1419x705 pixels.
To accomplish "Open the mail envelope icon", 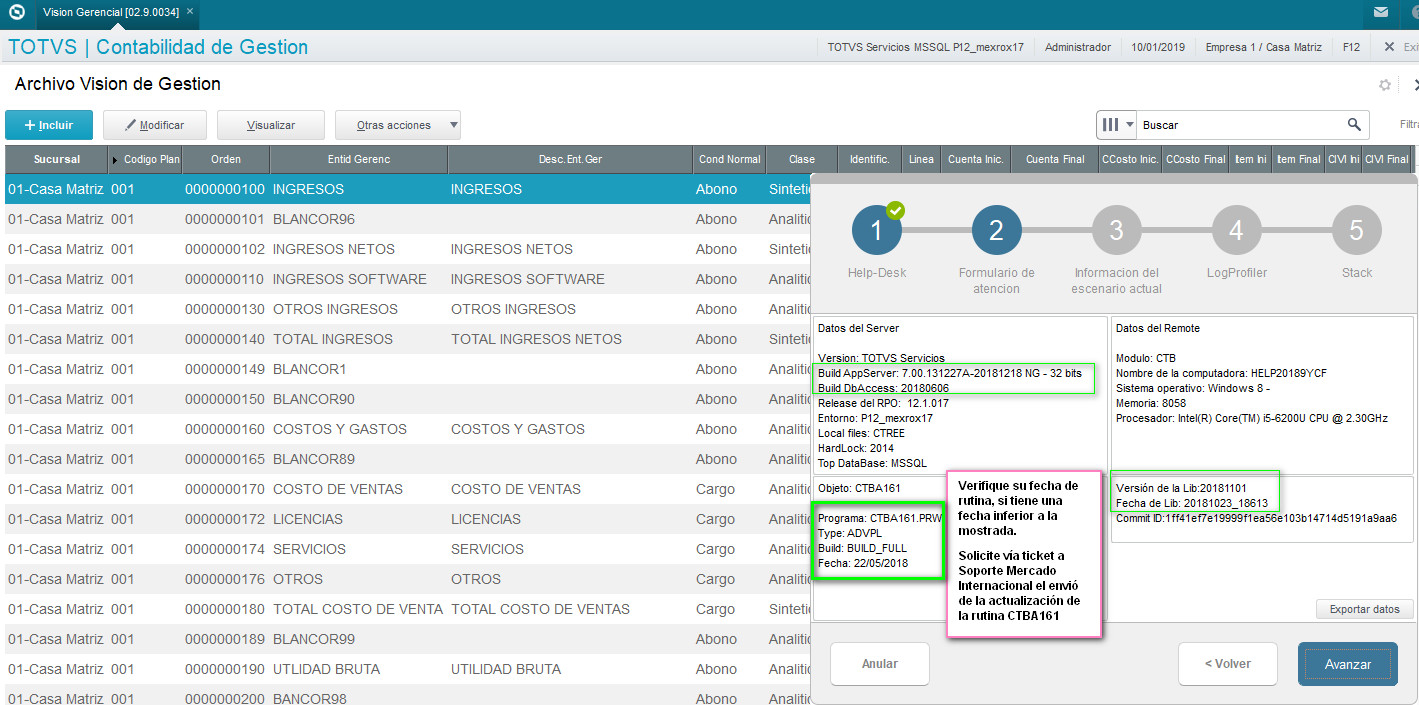I will [1381, 13].
